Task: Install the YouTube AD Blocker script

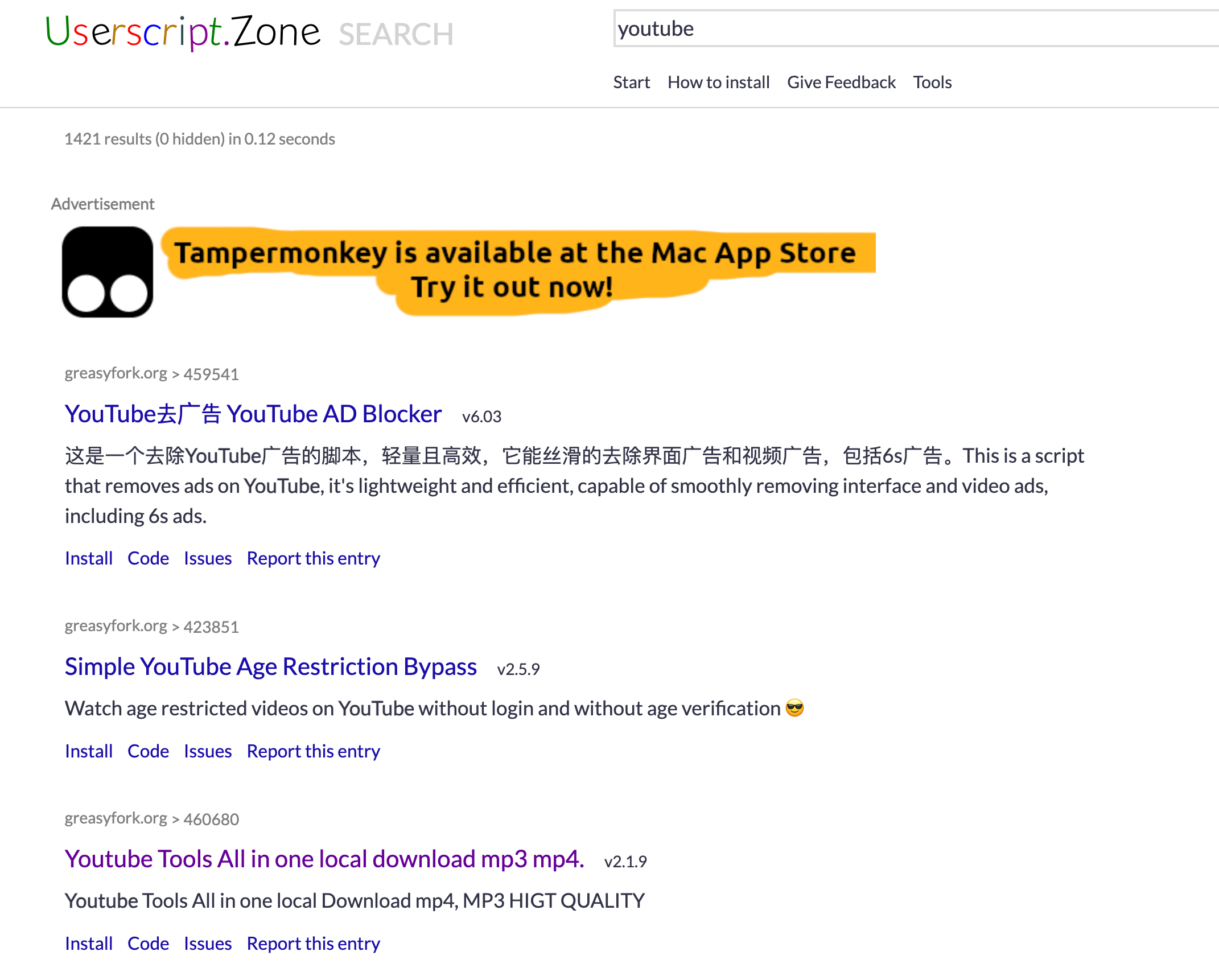Action: point(89,558)
